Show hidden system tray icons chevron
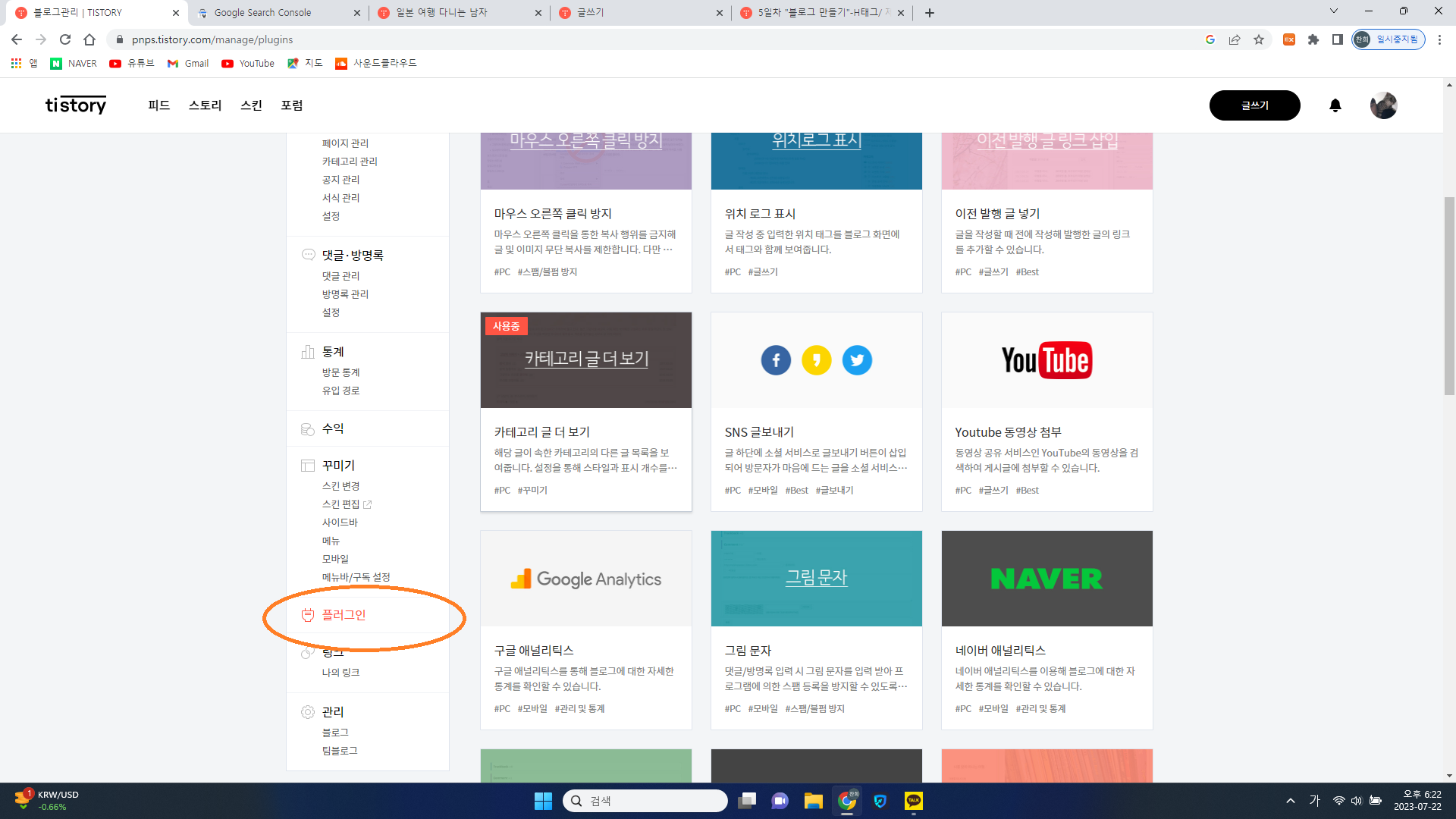This screenshot has width=1456, height=819. [x=1291, y=801]
